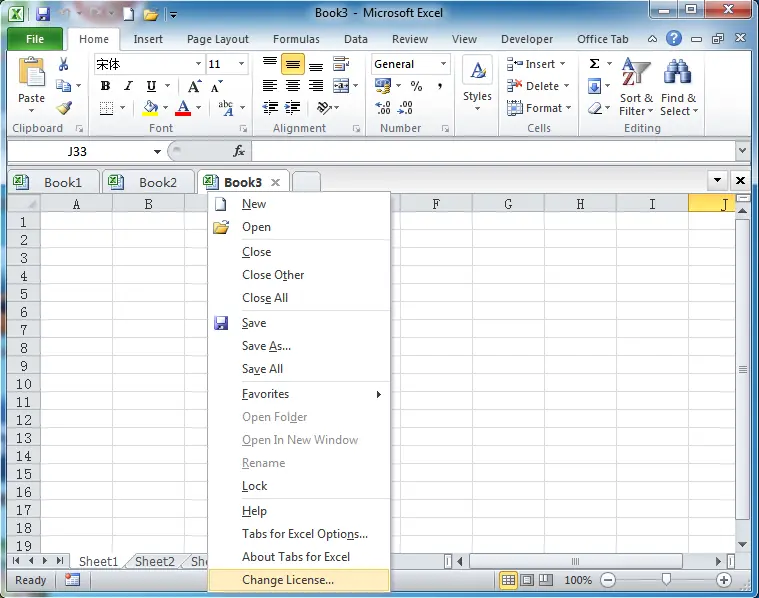The image size is (759, 598).
Task: Click the Clear eraser icon
Action: point(595,108)
